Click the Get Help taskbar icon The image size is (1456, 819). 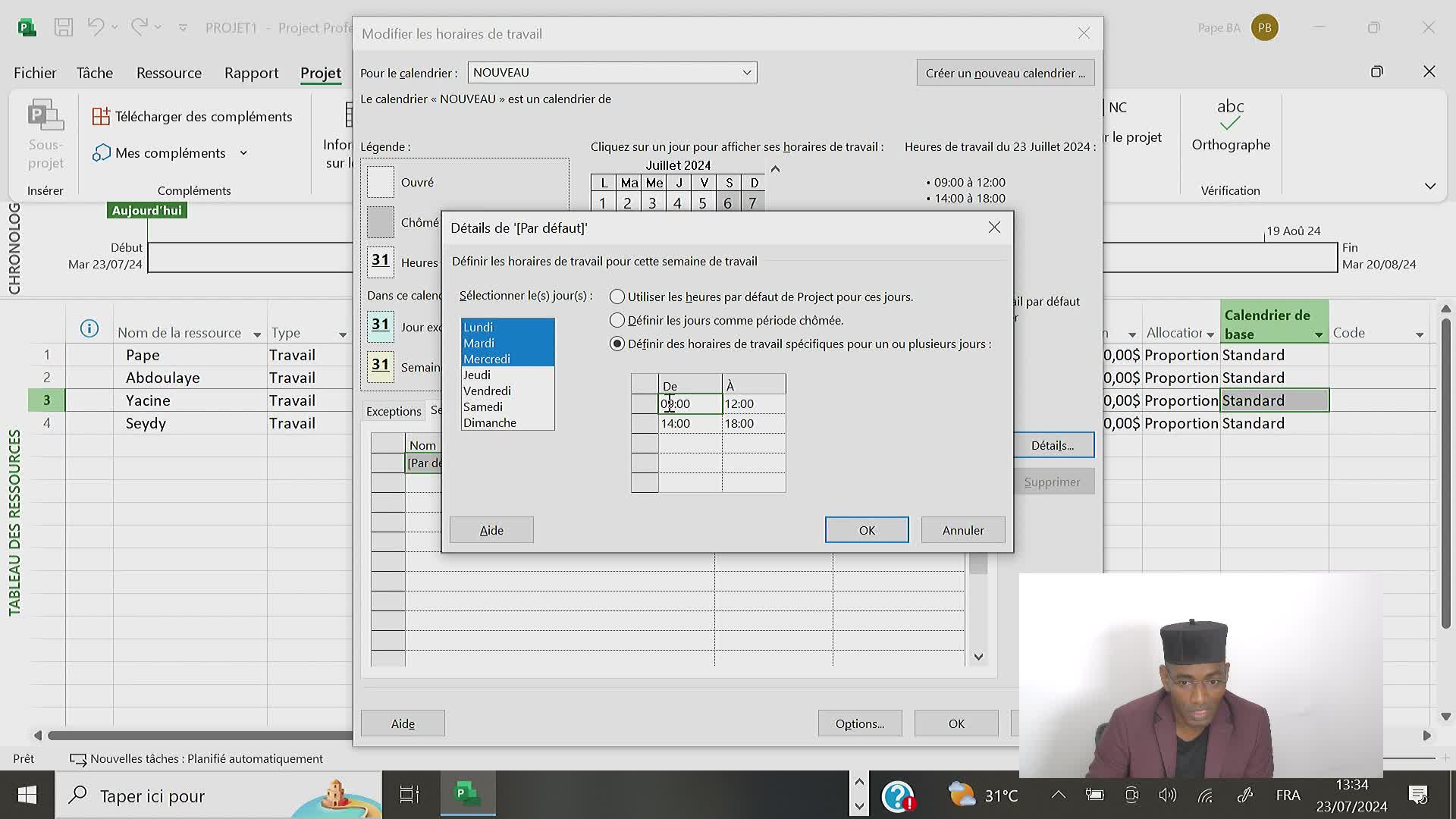click(899, 796)
